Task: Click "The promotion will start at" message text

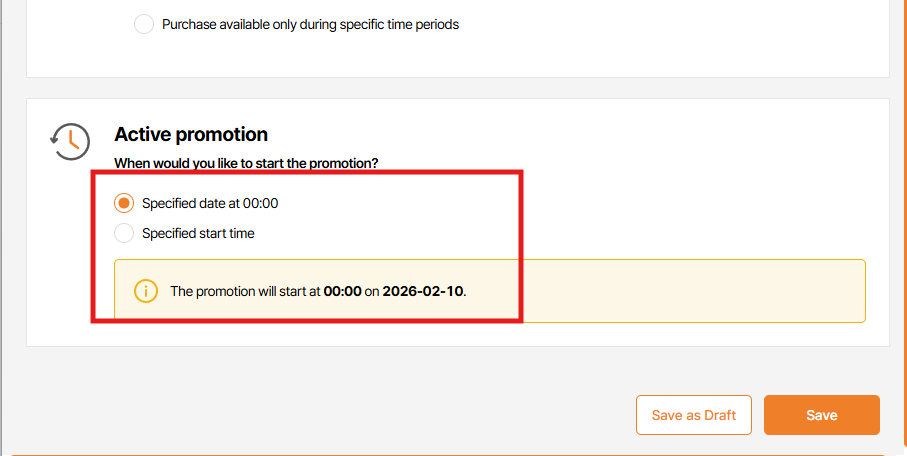Action: [245, 292]
